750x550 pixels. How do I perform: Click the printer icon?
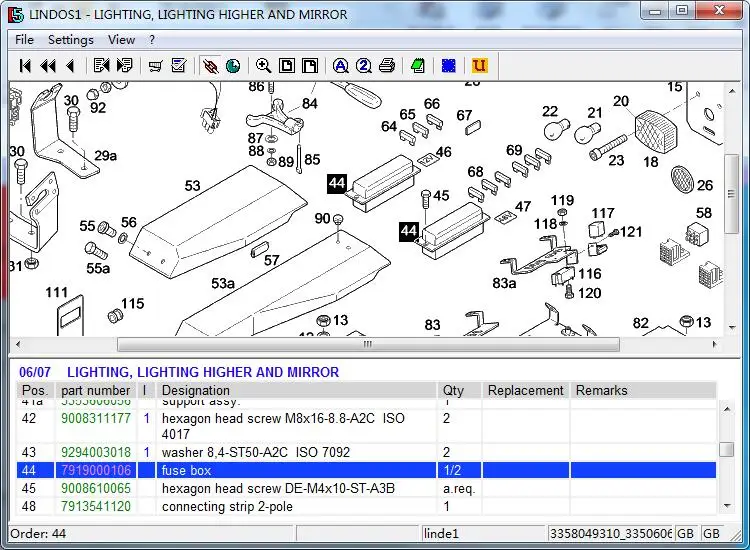pyautogui.click(x=387, y=66)
